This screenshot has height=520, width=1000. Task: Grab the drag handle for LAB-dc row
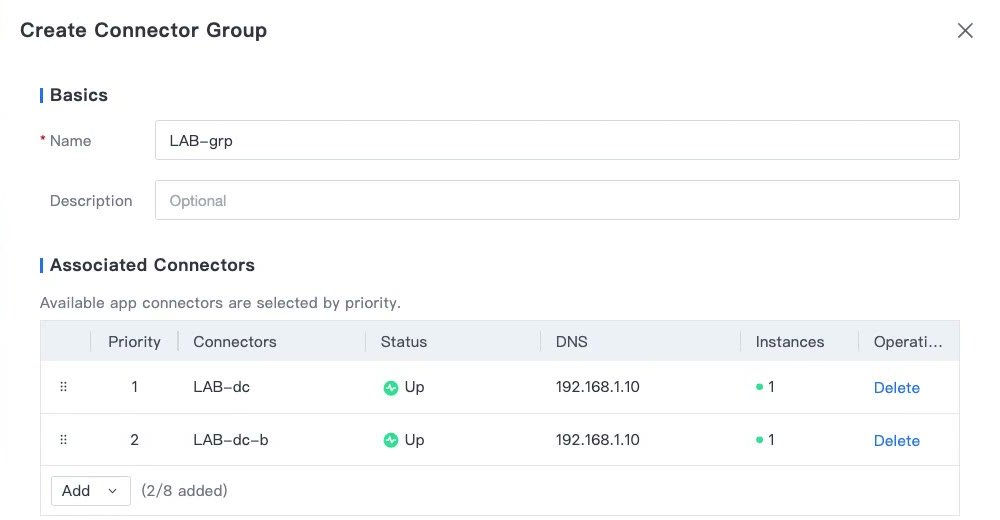point(63,387)
